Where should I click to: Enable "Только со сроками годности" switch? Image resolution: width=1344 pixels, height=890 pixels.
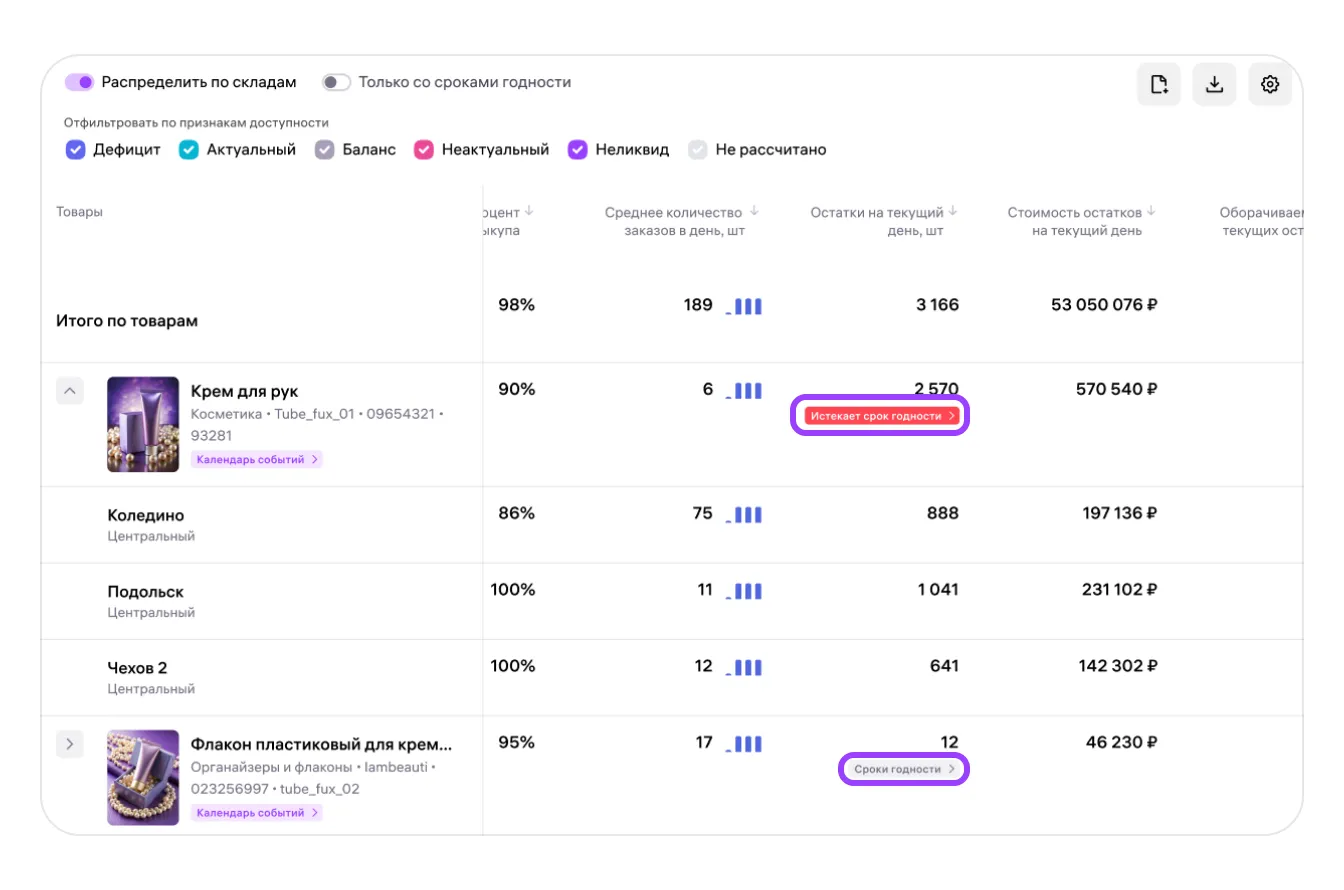pos(336,82)
